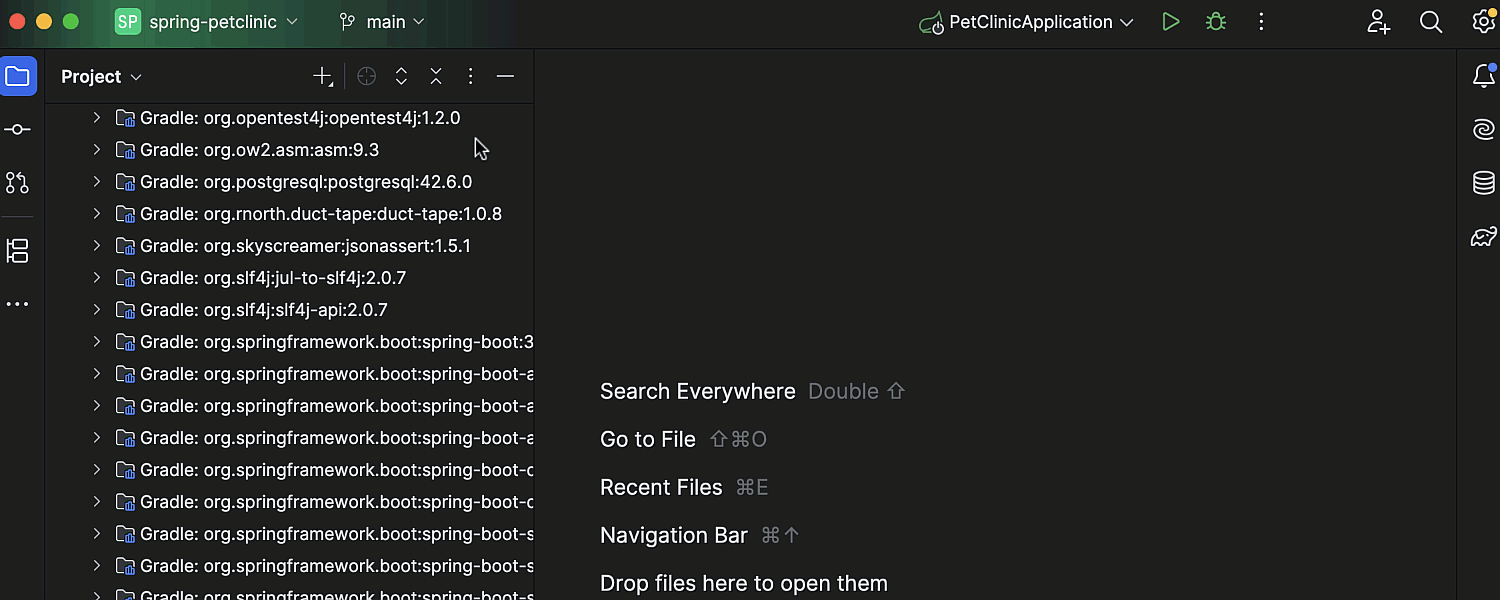
Task: Run PetClinicApplication with green play button
Action: click(x=1170, y=22)
